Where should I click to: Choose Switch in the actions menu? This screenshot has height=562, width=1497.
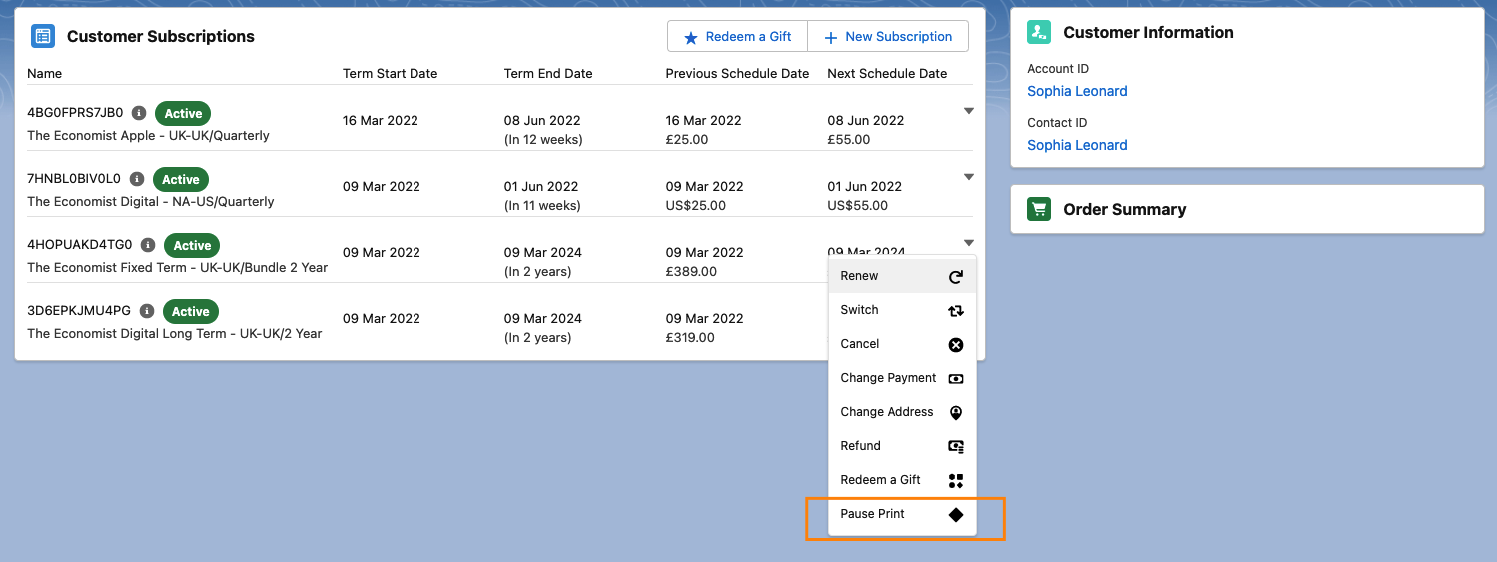tap(902, 310)
